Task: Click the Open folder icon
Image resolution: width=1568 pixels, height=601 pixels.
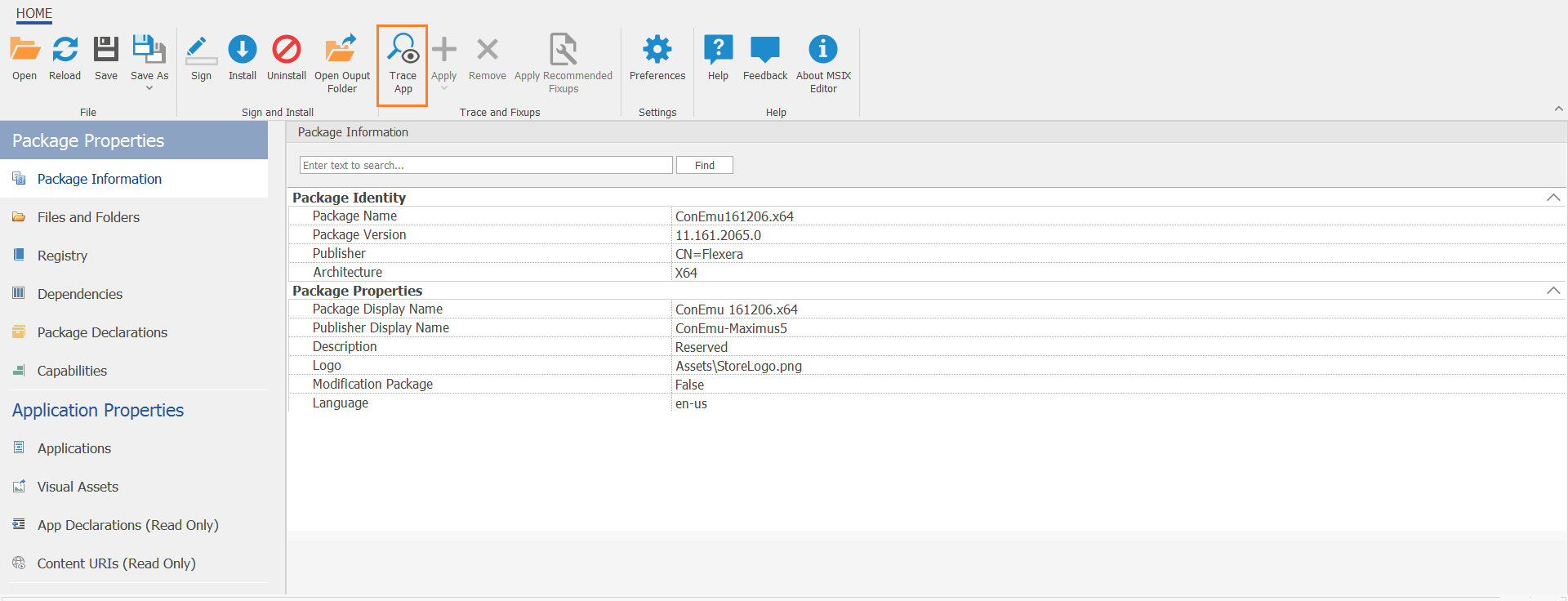Action: (x=24, y=49)
